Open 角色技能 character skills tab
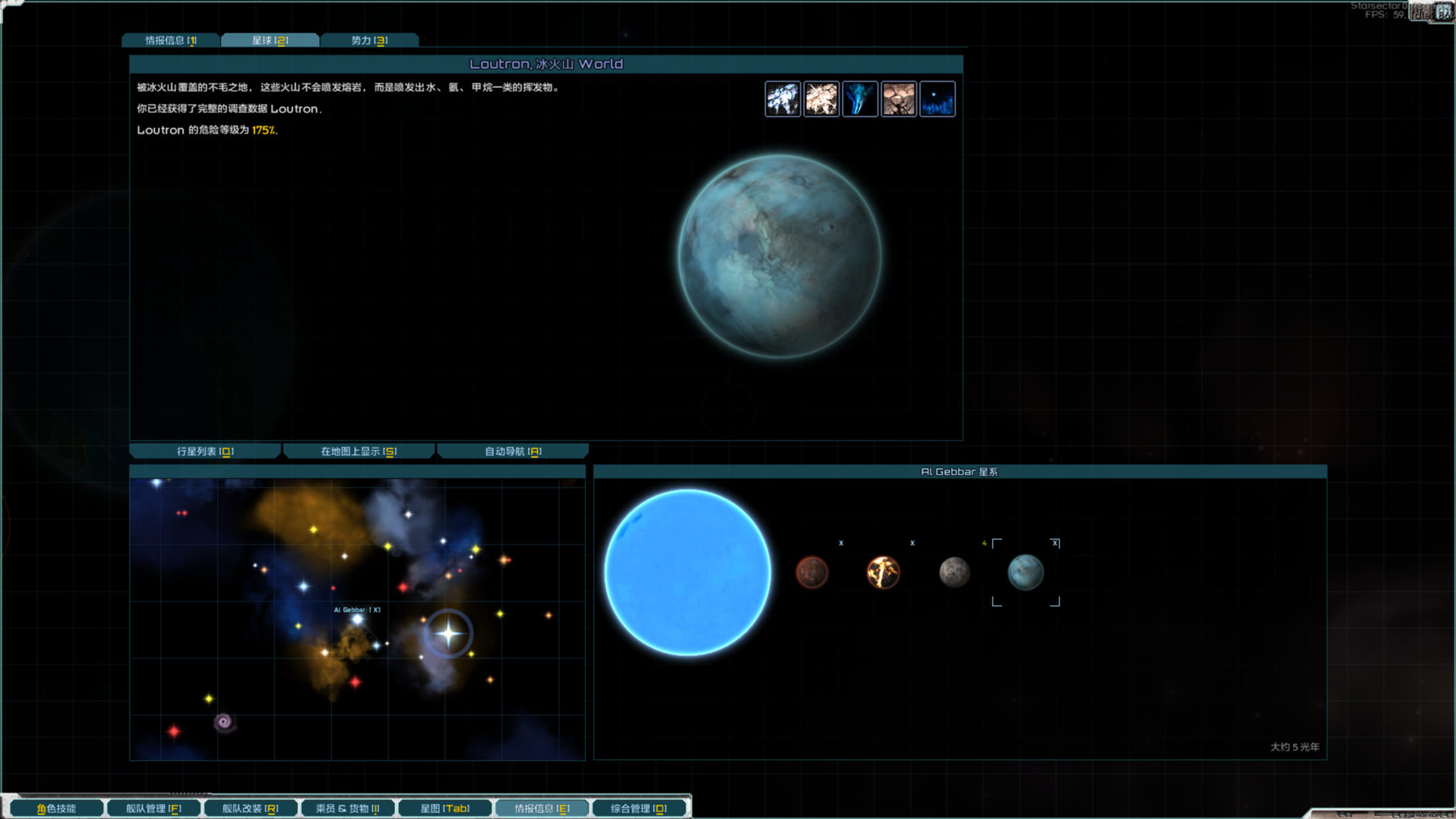1456x819 pixels. 57,808
